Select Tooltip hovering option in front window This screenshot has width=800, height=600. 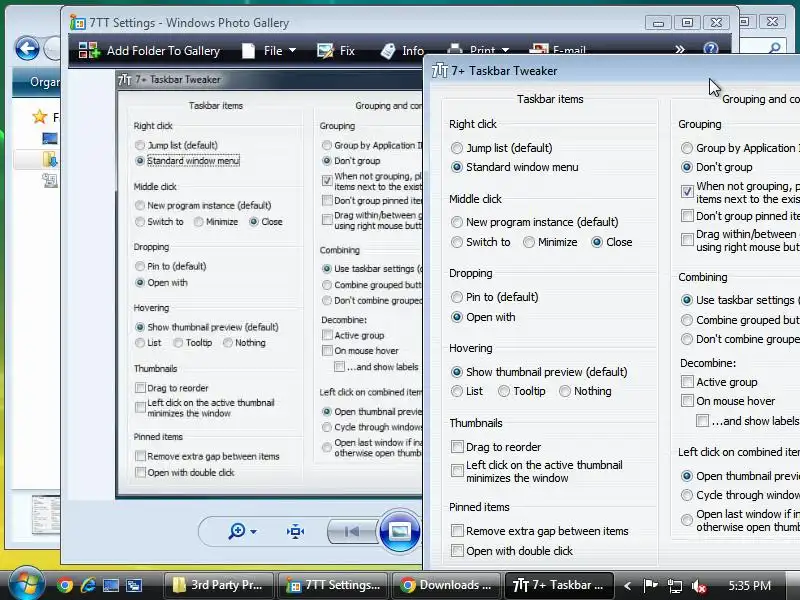click(x=504, y=391)
